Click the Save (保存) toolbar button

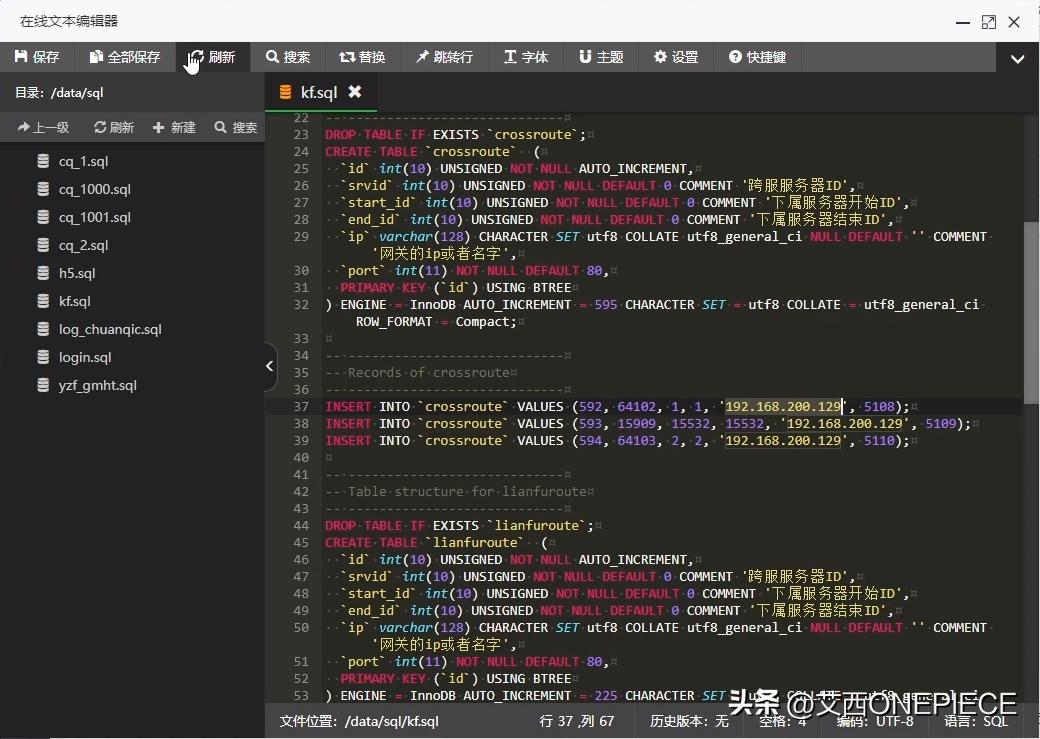pos(37,57)
